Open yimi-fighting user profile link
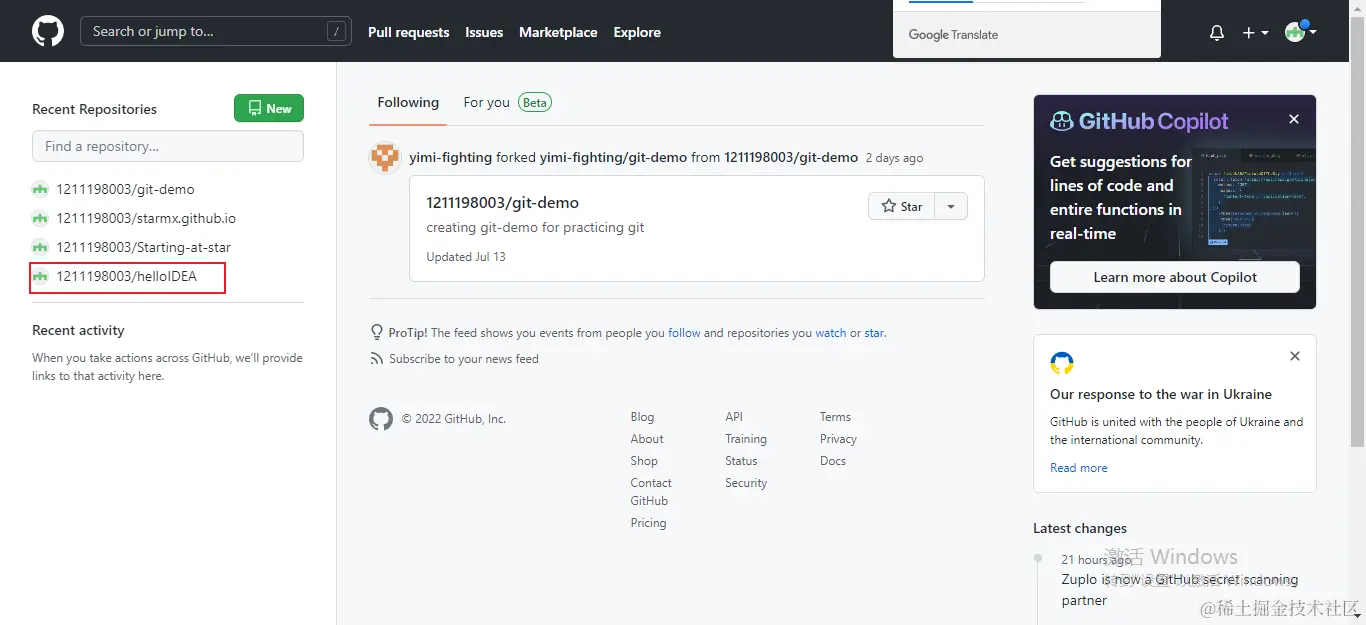The image size is (1366, 625). pyautogui.click(x=450, y=157)
